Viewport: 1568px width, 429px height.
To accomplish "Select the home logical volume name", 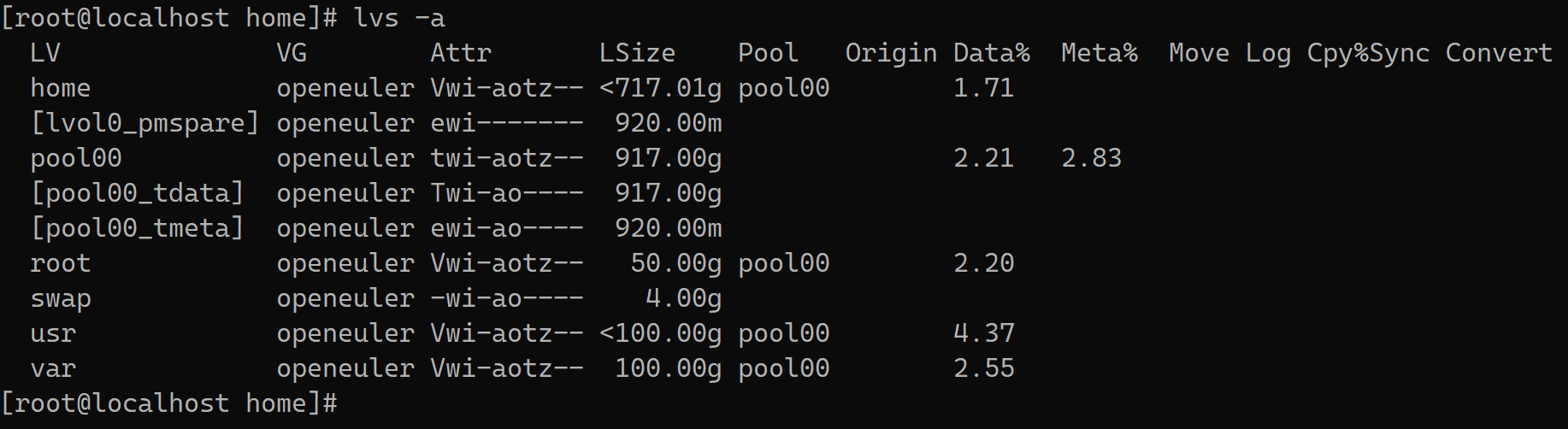I will [x=61, y=88].
